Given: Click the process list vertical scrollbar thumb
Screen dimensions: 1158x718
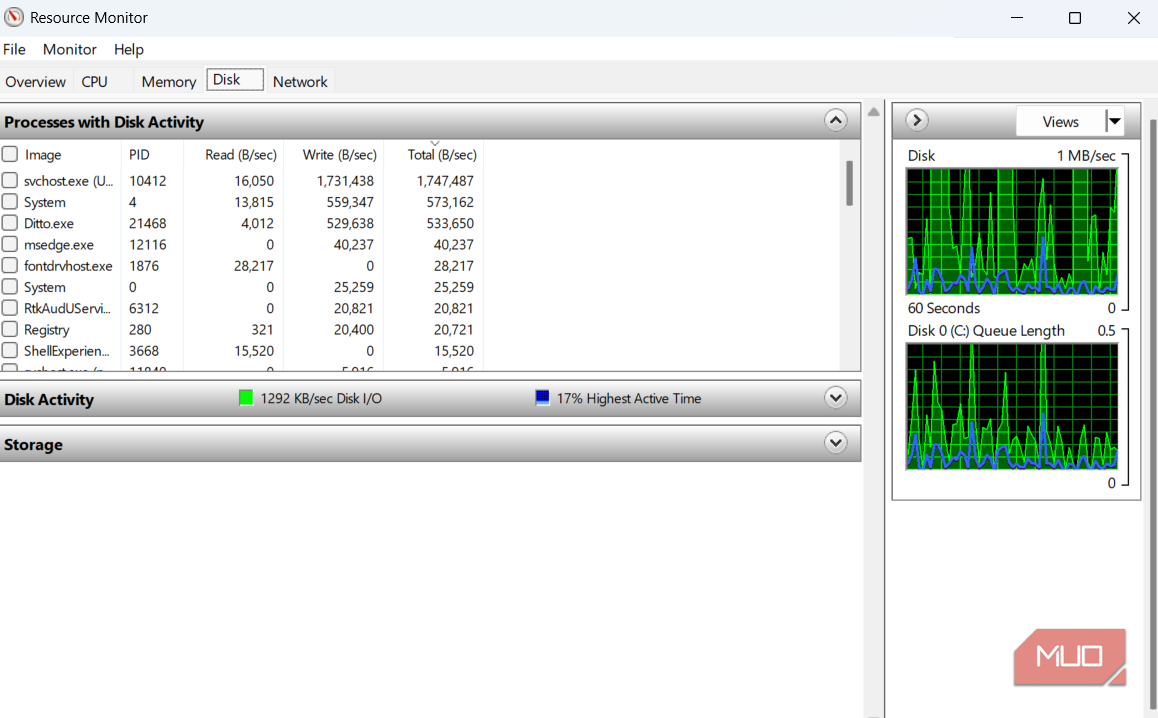Looking at the screenshot, I should [849, 183].
